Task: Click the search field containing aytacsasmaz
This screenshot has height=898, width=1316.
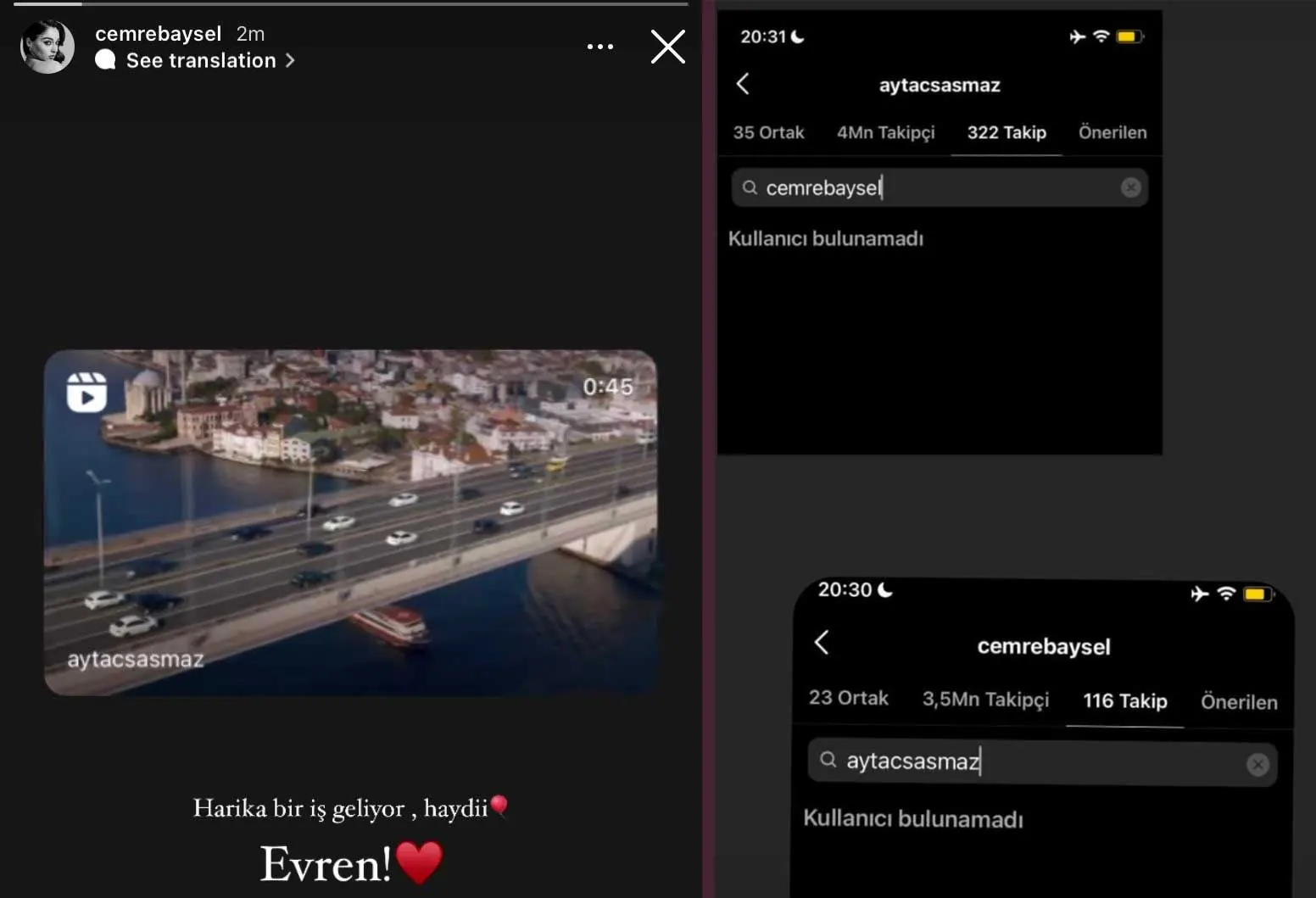Action: click(x=1042, y=761)
